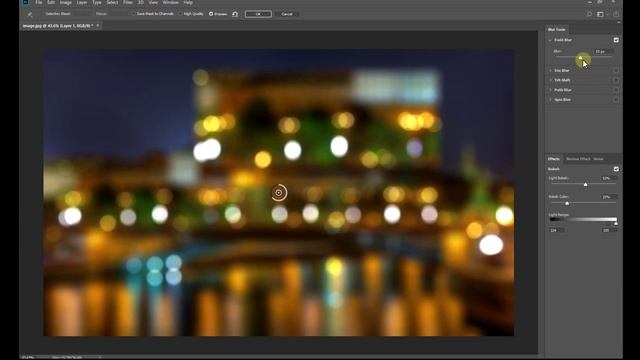Open the Window menu
Screen dimensions: 640x360
pyautogui.click(x=171, y=2)
